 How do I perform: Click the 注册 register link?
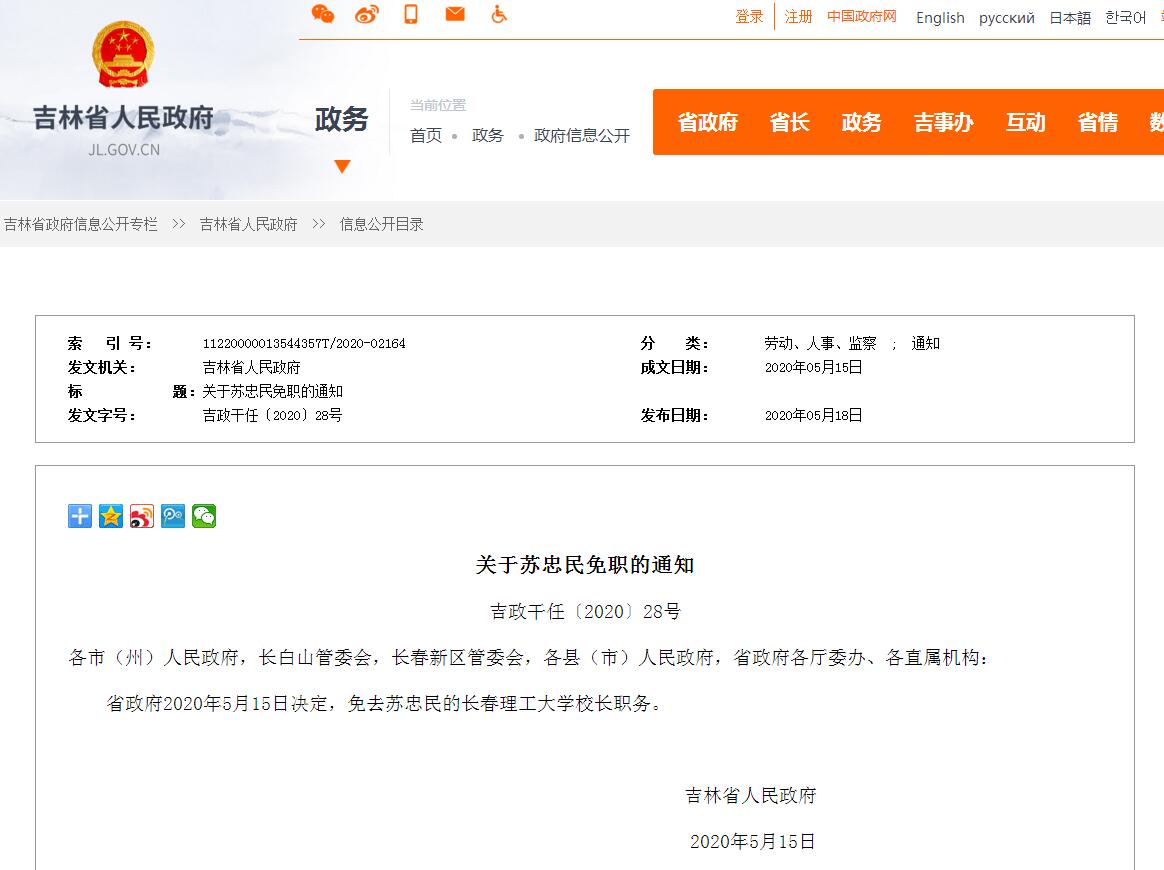pos(798,17)
